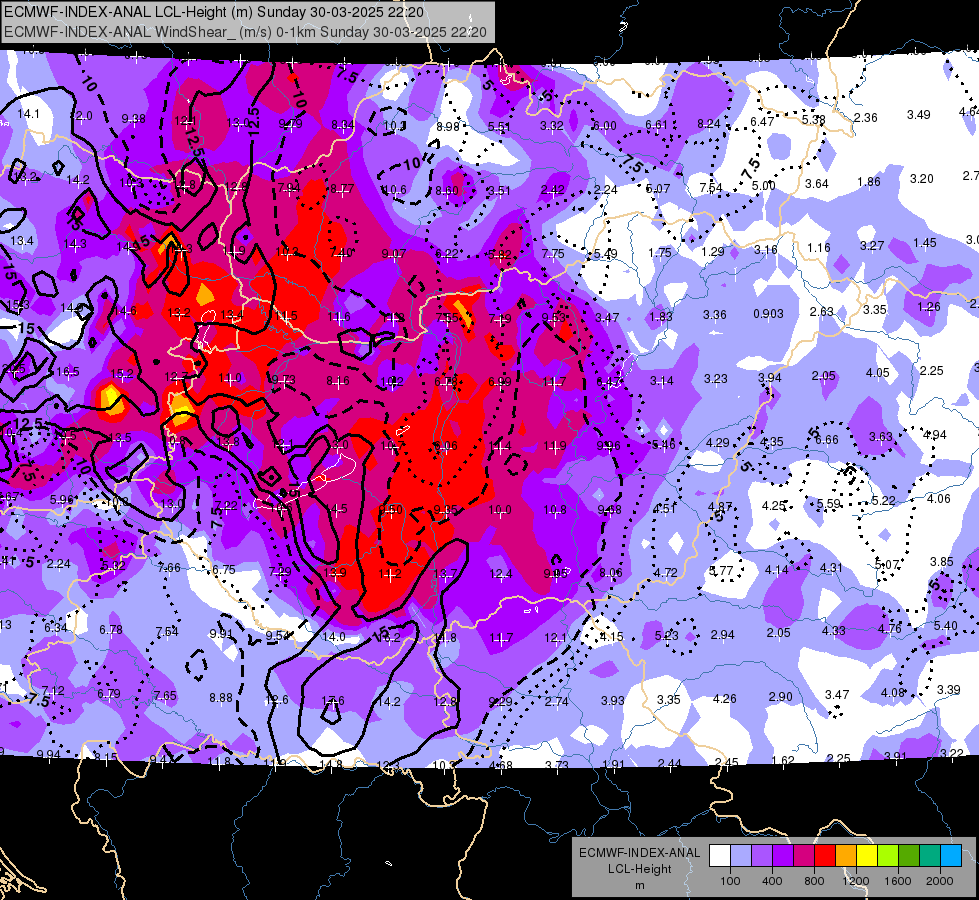Image resolution: width=979 pixels, height=900 pixels.
Task: Click the wind shear value "6.61"
Action: [x=656, y=125]
